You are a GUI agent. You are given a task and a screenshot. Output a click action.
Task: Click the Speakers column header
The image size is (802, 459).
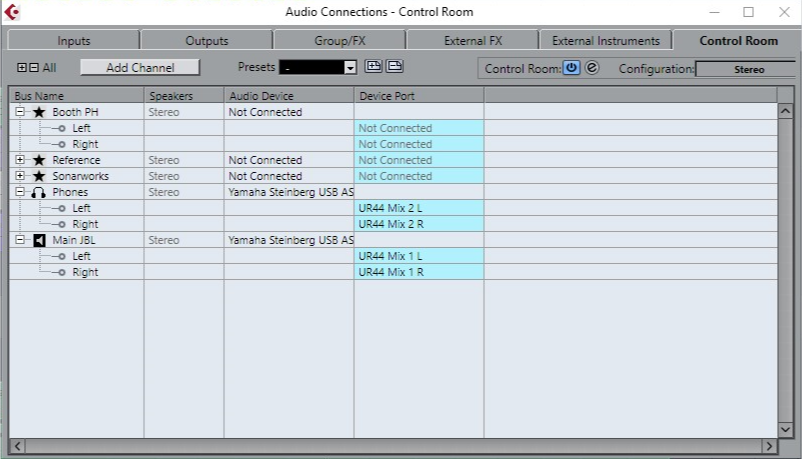pyautogui.click(x=184, y=96)
